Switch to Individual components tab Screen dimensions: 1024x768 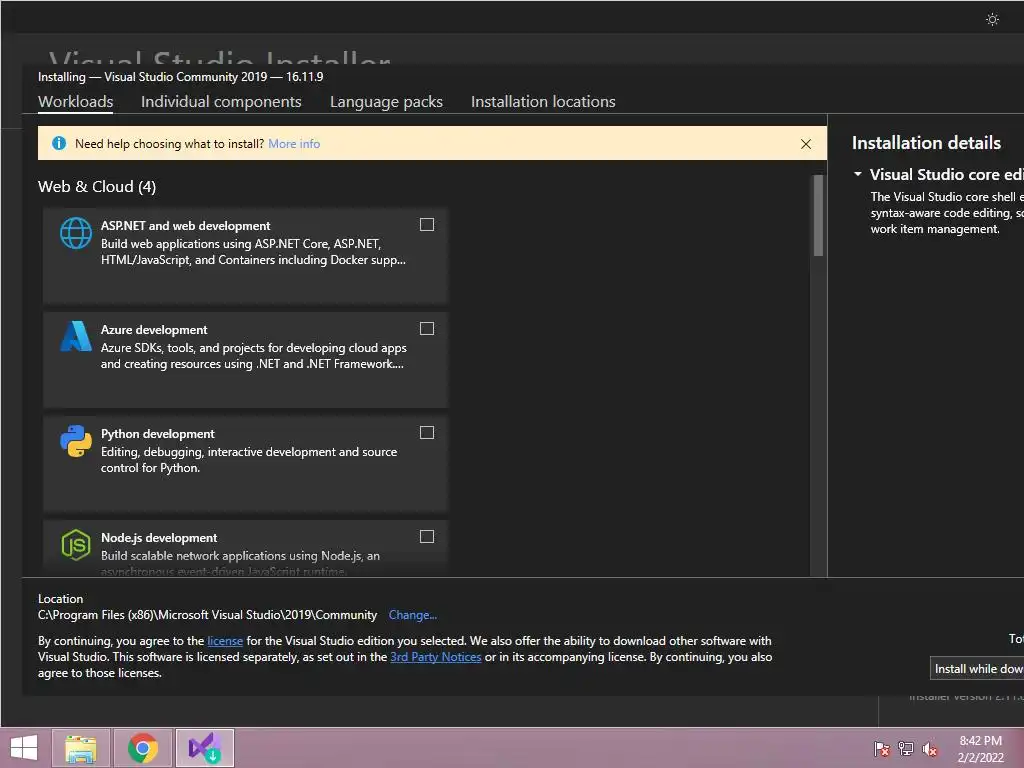click(221, 101)
